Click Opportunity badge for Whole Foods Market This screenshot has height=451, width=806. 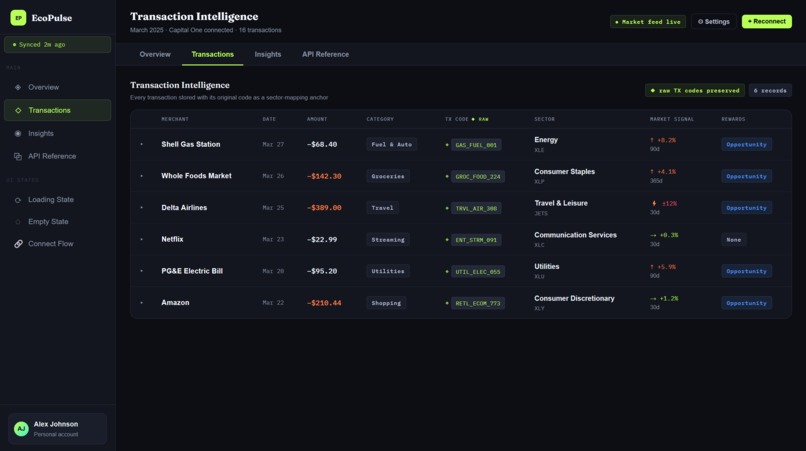pyautogui.click(x=746, y=176)
